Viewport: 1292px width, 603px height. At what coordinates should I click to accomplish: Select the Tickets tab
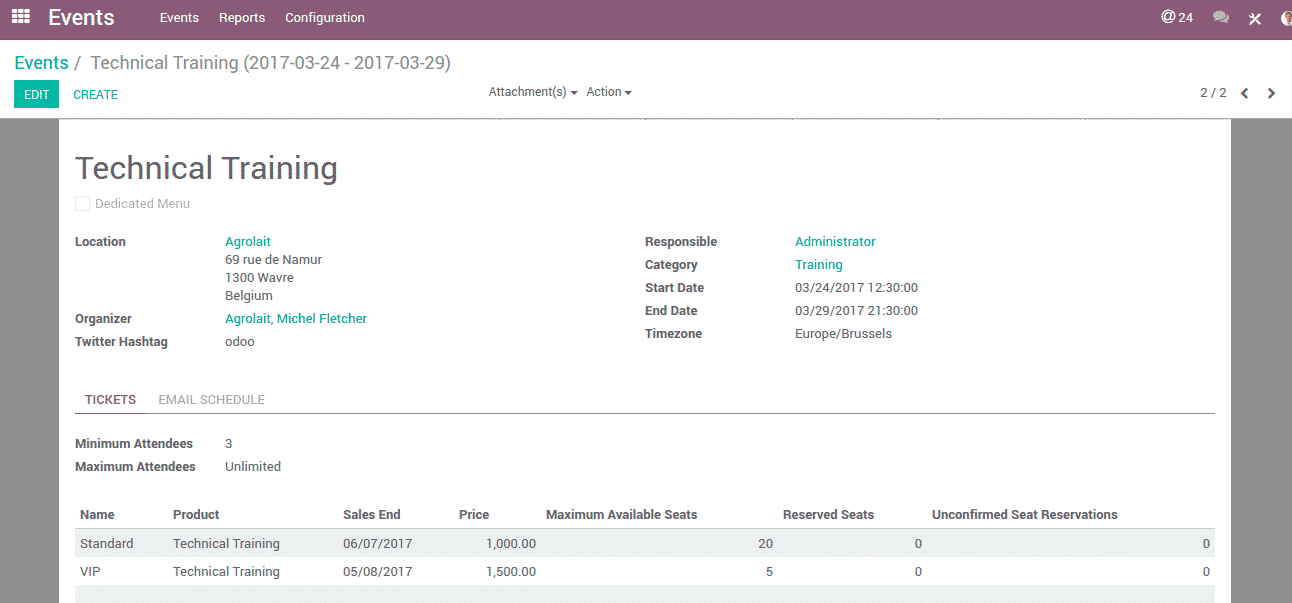point(110,400)
